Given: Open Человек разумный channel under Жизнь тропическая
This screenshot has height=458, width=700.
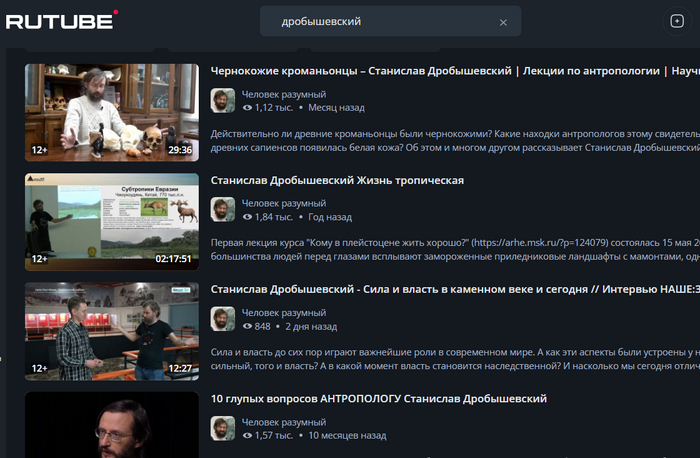Looking at the screenshot, I should tap(284, 203).
